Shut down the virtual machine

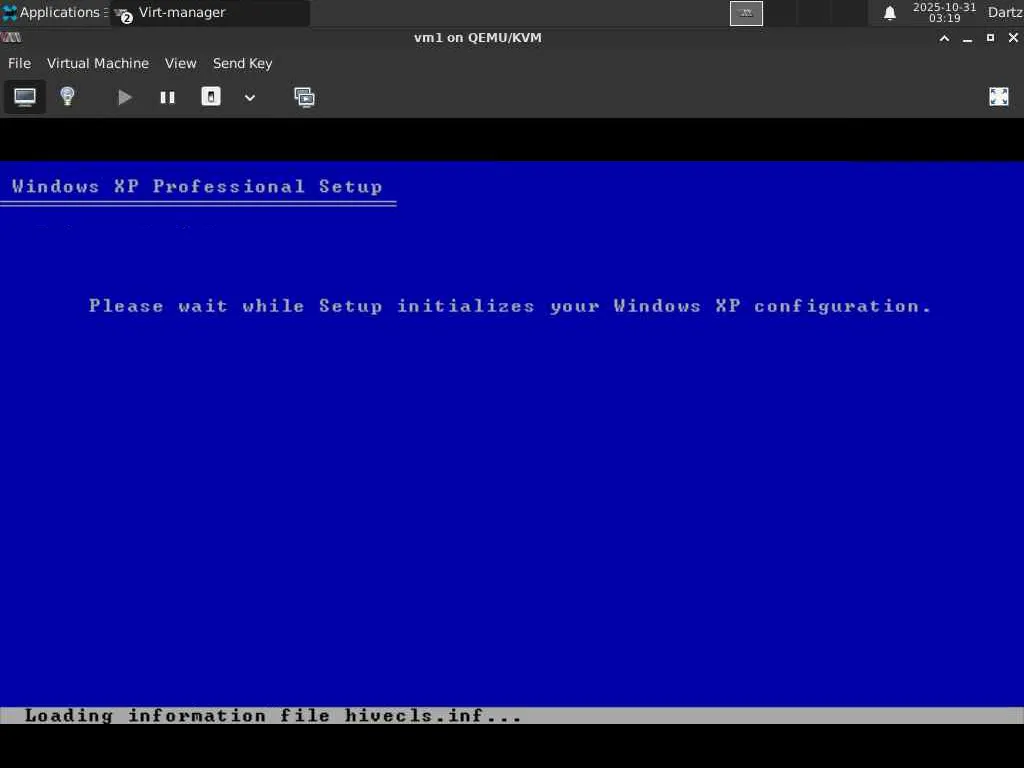210,97
